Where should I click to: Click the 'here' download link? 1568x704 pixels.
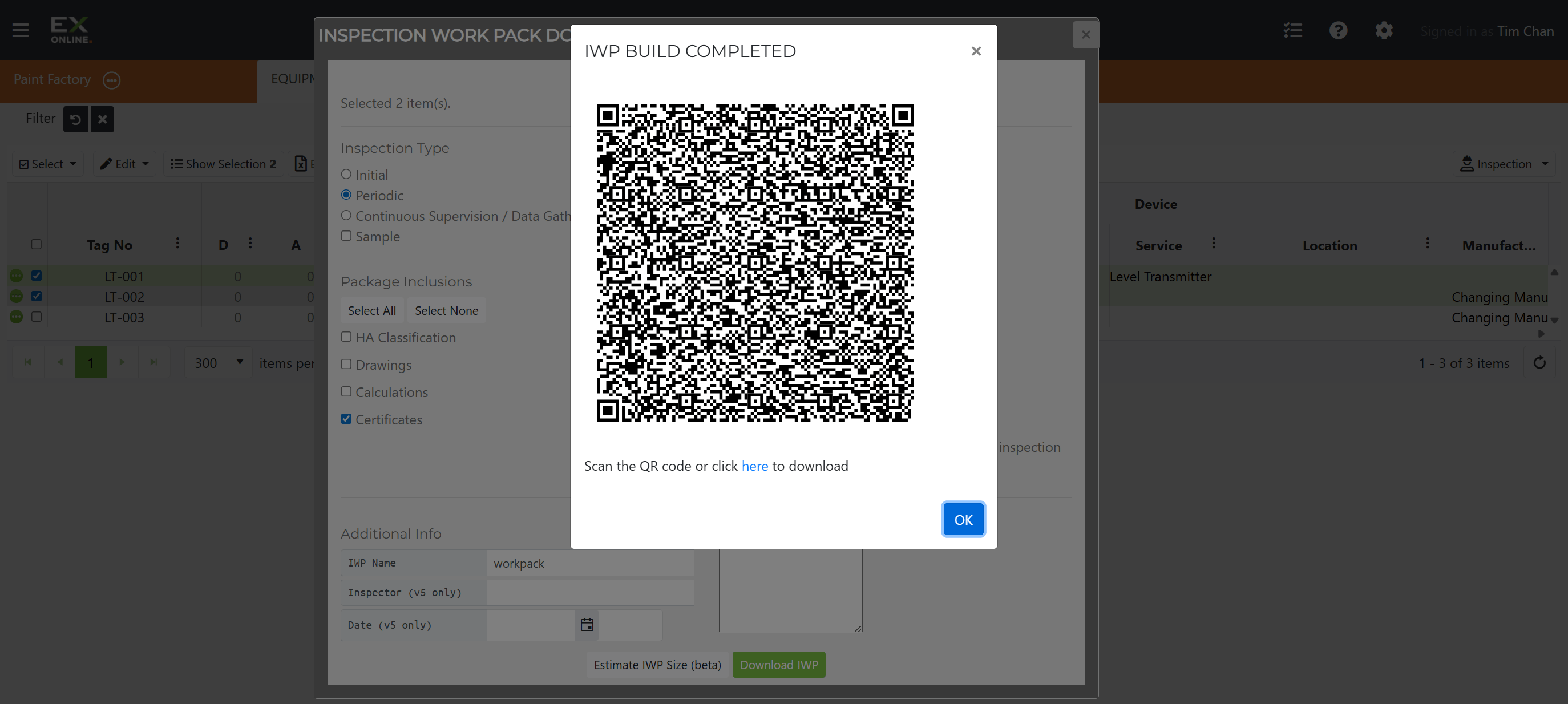(754, 466)
